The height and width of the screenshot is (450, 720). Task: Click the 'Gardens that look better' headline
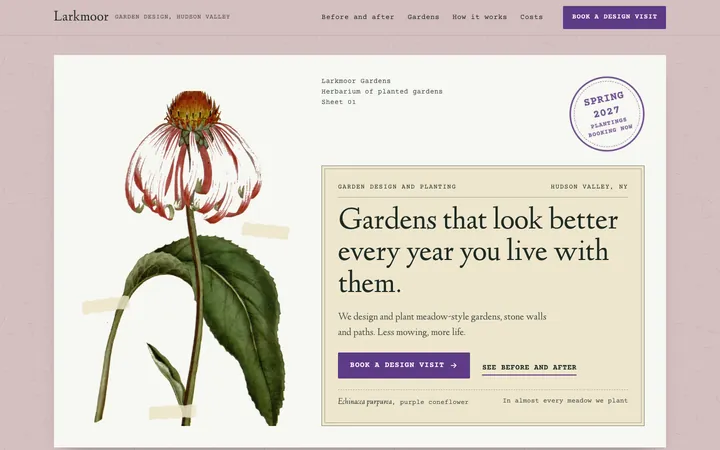pyautogui.click(x=478, y=251)
